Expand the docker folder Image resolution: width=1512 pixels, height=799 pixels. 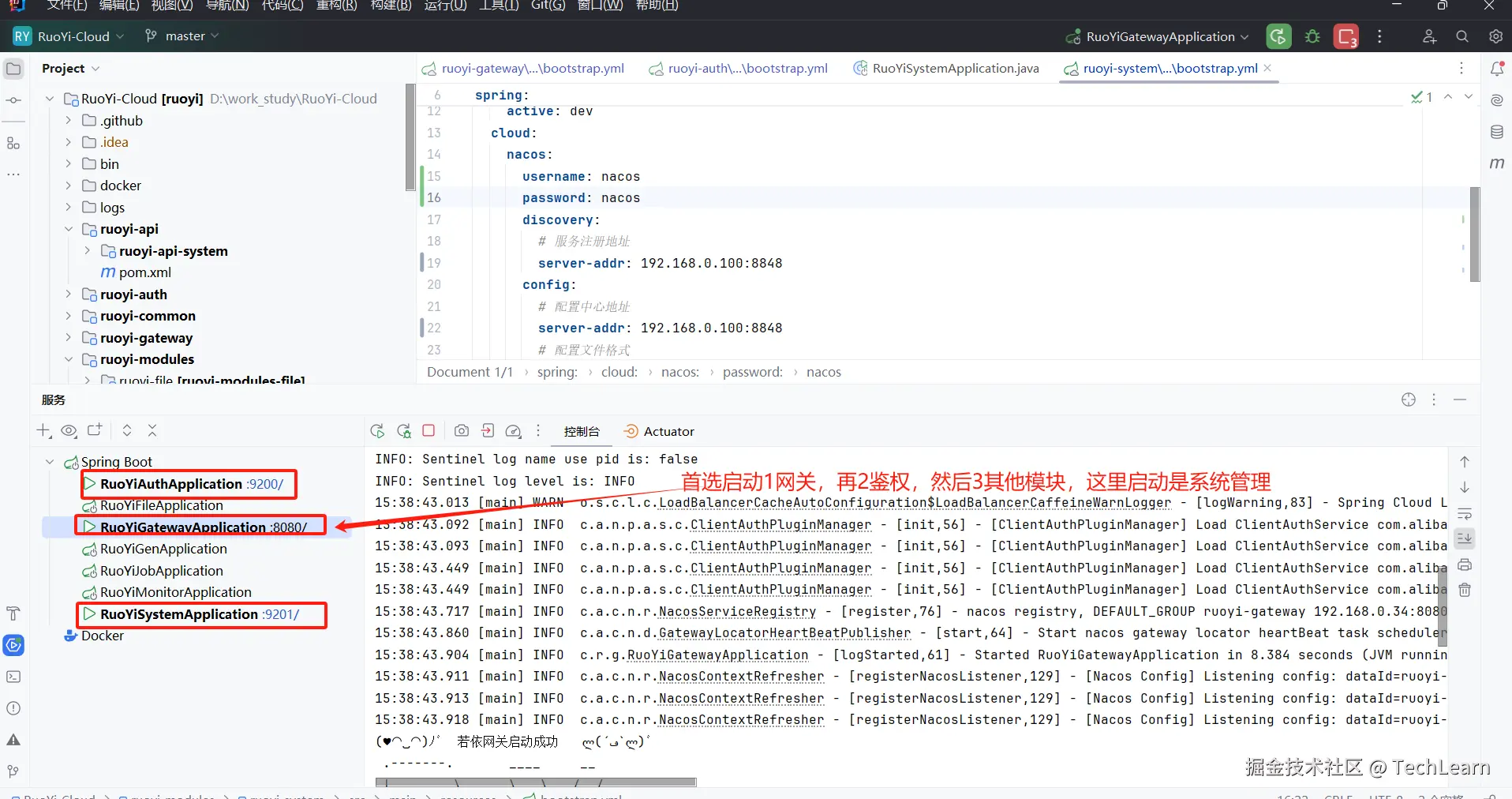pyautogui.click(x=68, y=186)
